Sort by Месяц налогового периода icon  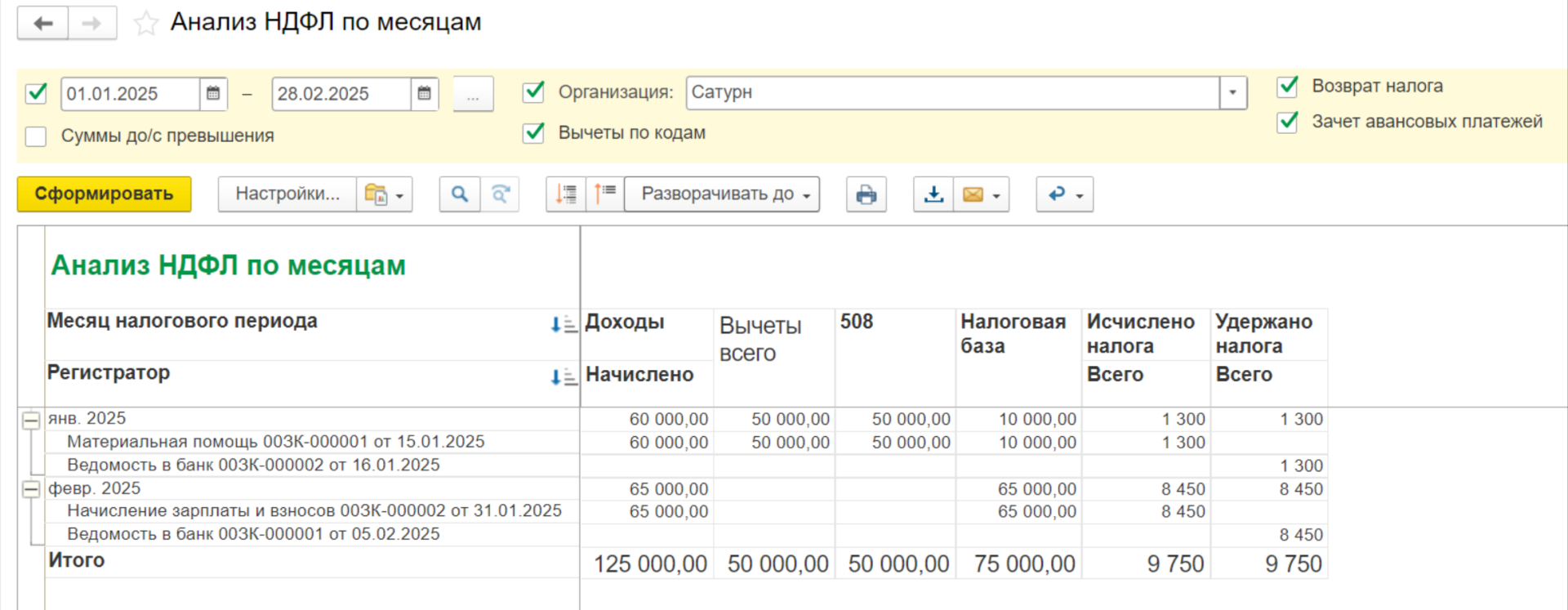click(x=563, y=324)
